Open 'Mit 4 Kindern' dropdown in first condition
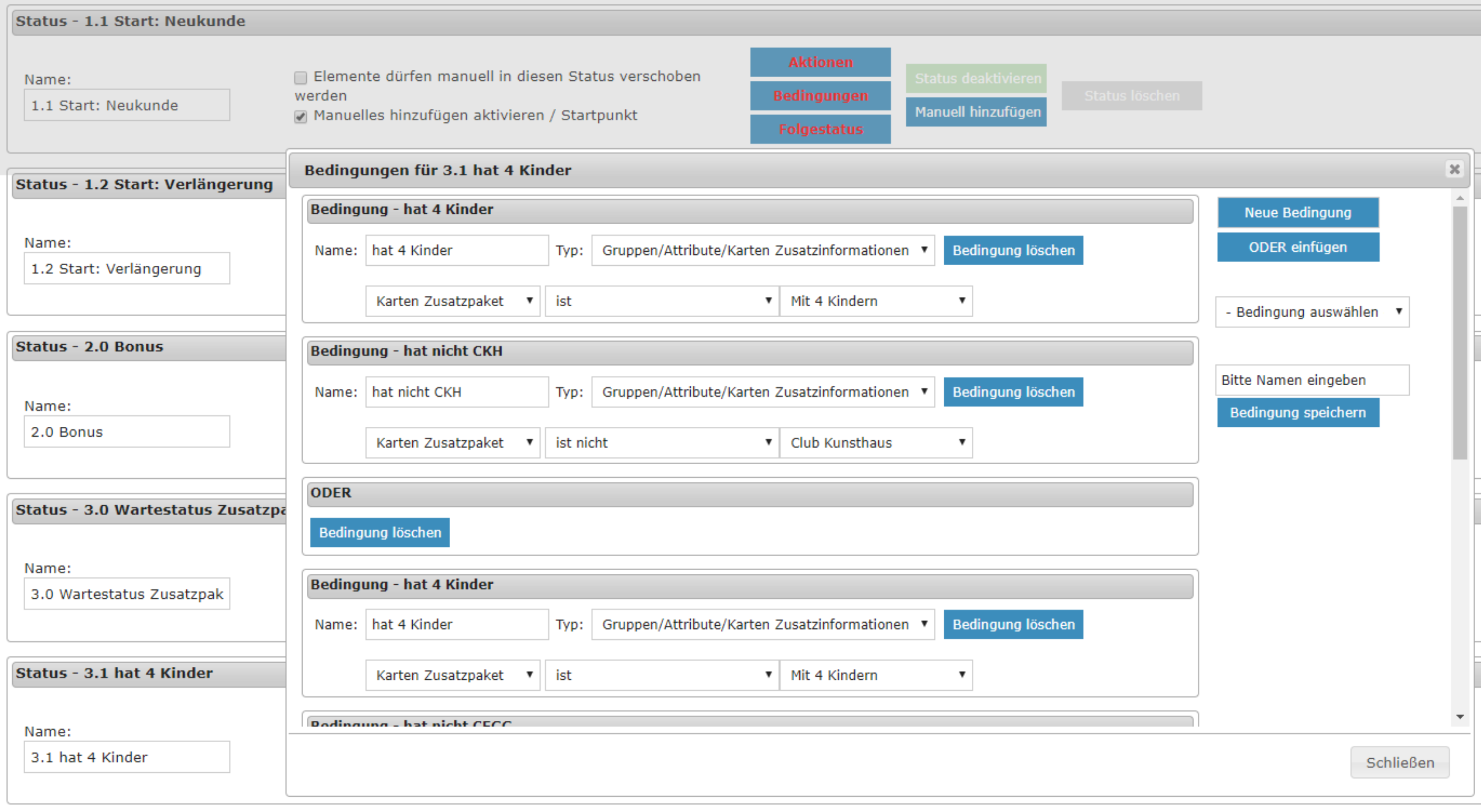1481x812 pixels. tap(876, 301)
